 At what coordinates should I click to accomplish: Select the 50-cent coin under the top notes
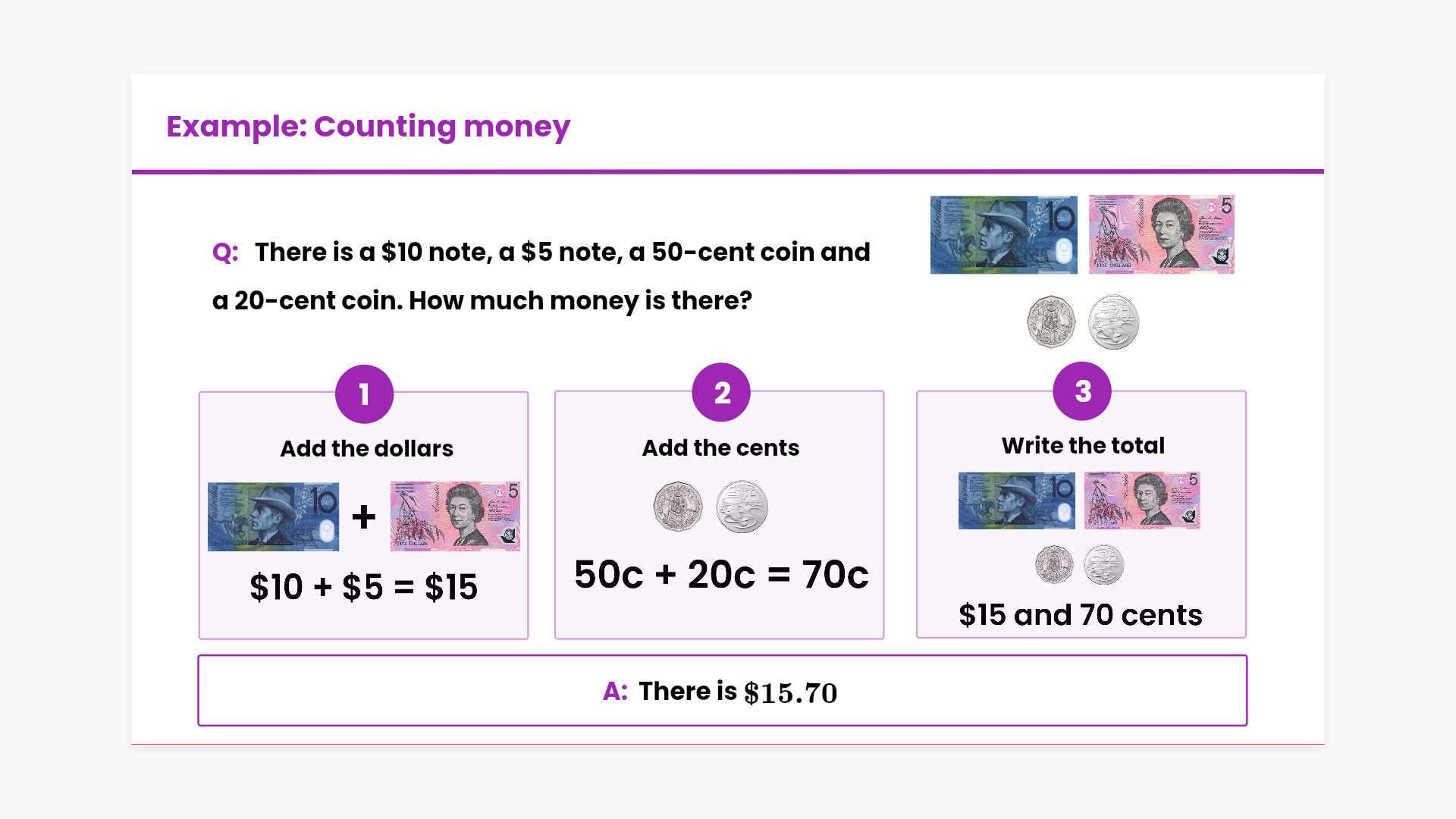(x=1051, y=322)
